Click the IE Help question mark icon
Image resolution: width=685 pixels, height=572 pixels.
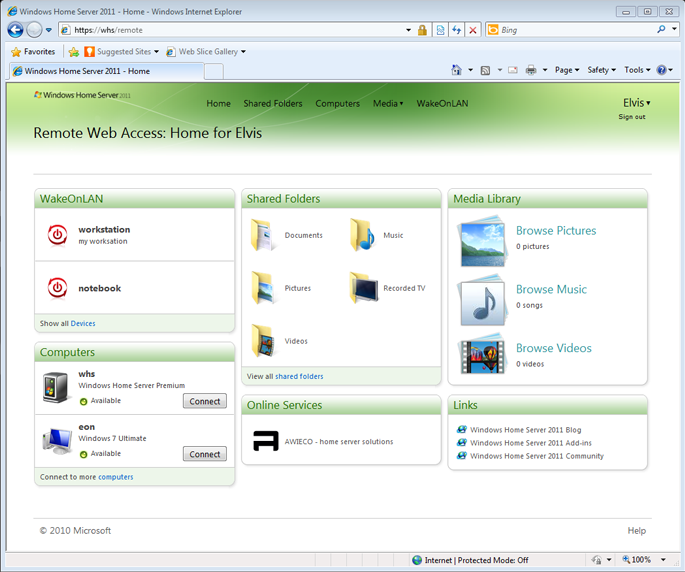point(661,70)
